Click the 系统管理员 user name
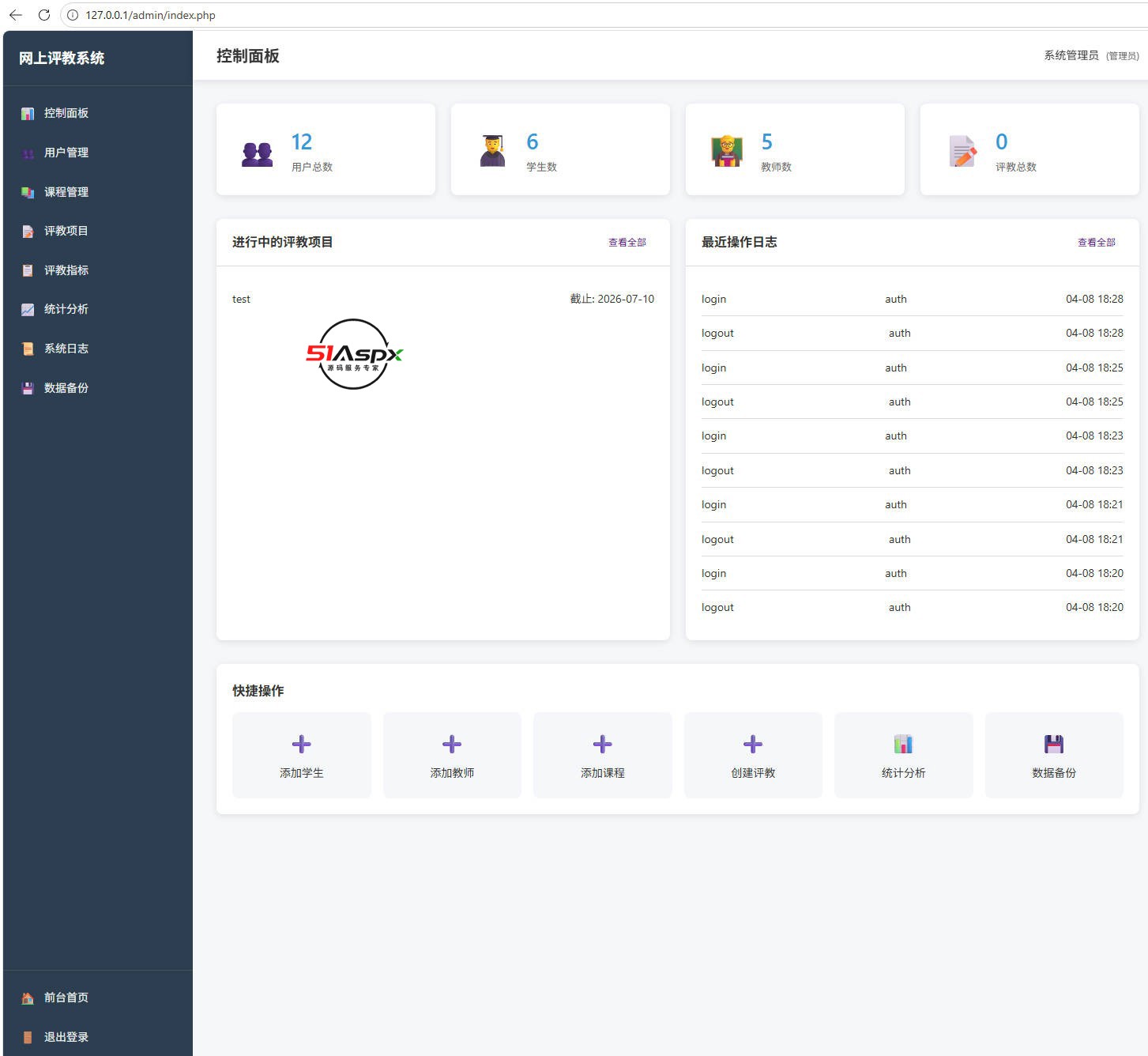 tap(1071, 55)
